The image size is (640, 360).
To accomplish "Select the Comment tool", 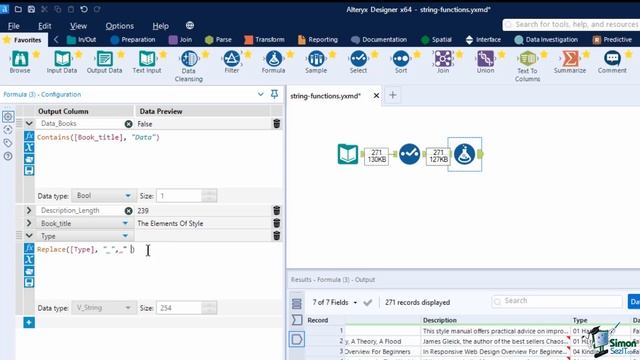I will [612, 62].
